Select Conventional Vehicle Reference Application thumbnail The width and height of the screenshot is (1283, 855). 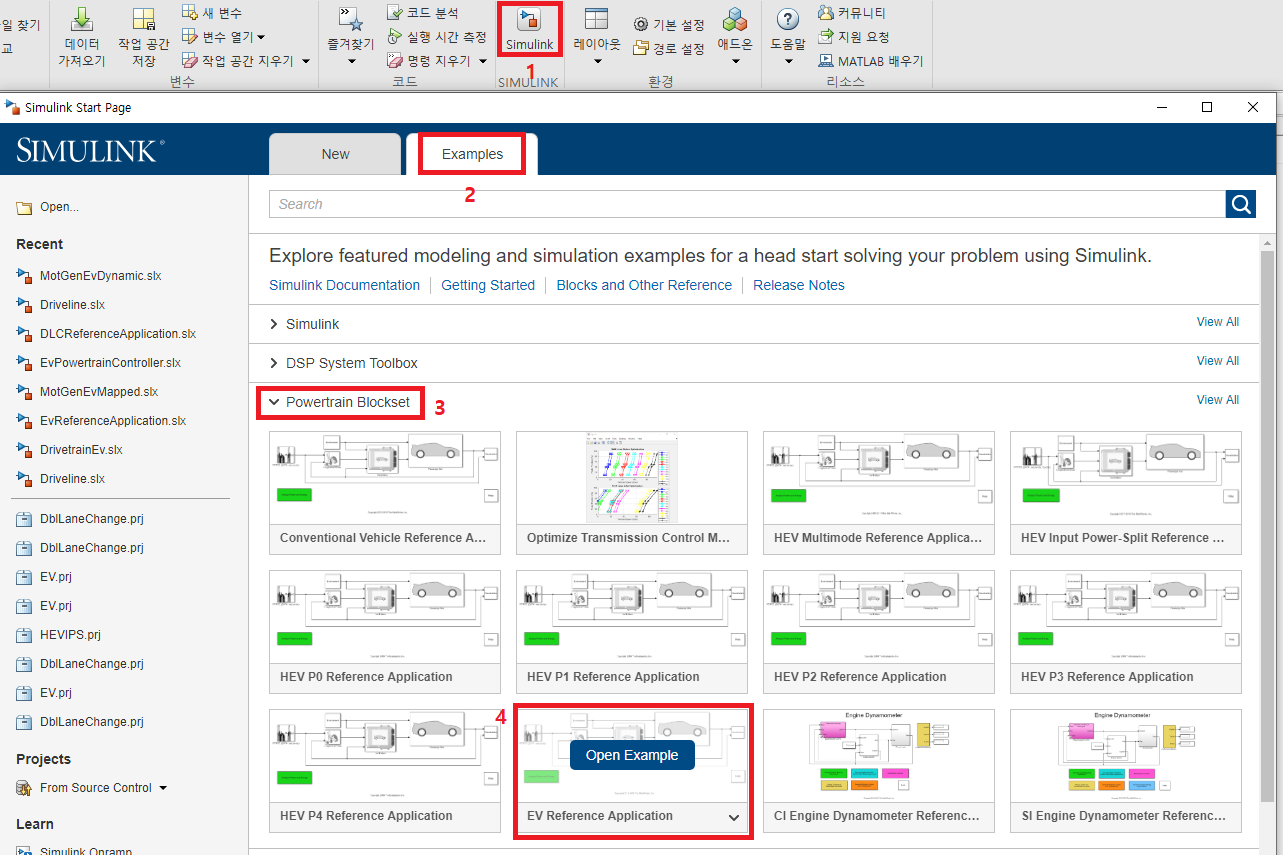point(385,477)
